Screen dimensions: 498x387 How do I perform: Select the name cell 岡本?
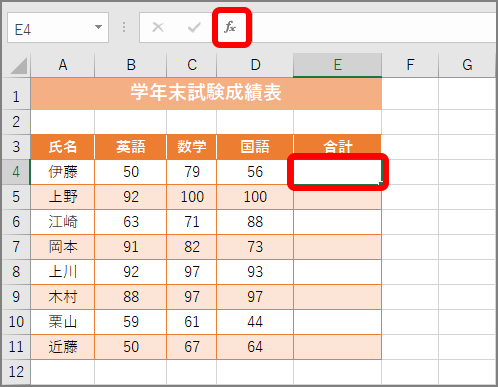click(x=63, y=247)
